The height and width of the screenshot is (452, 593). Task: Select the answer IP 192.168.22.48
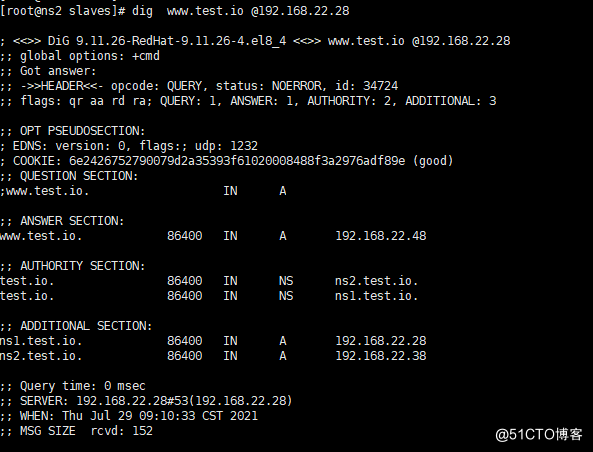point(381,236)
